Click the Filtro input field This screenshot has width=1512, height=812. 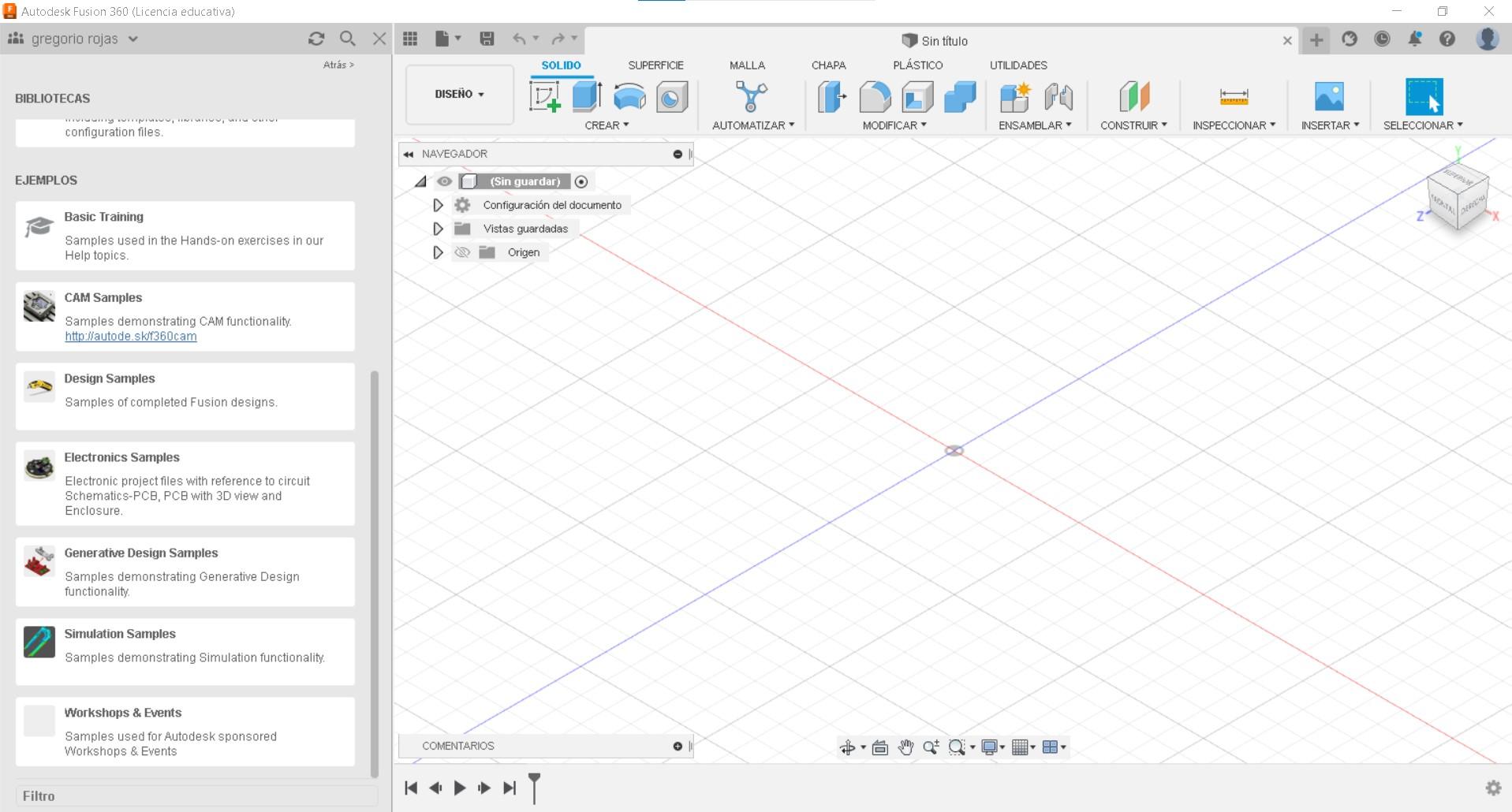pos(196,796)
